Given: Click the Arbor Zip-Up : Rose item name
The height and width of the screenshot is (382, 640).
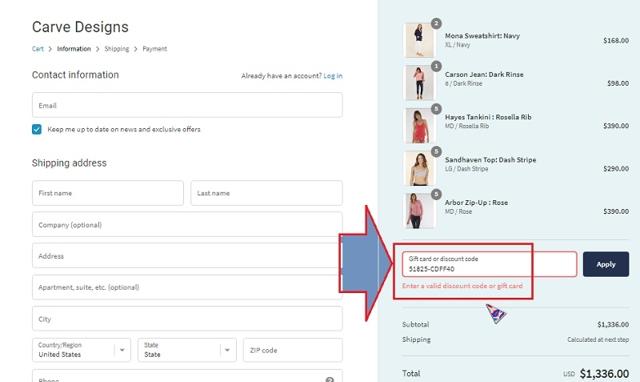Looking at the screenshot, I should tap(476, 203).
